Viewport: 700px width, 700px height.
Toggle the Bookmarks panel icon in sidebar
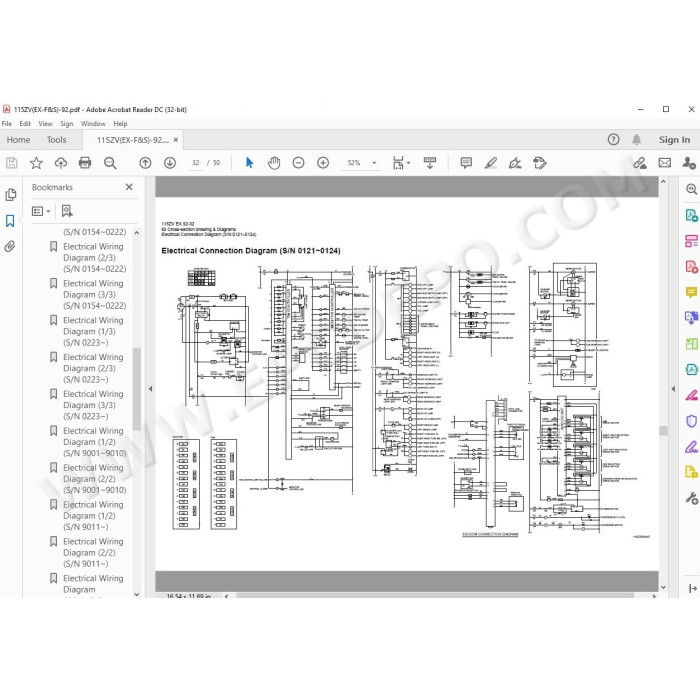click(10, 221)
